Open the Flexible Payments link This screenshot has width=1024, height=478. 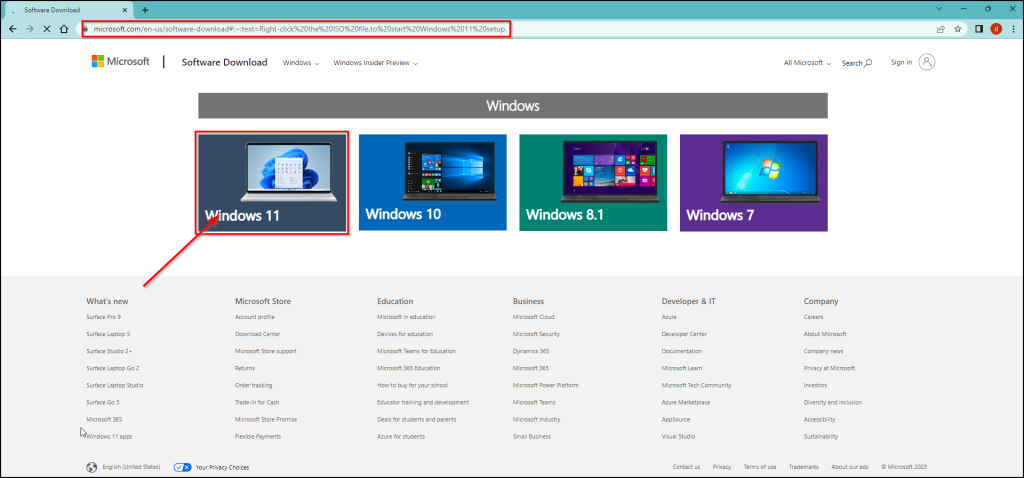click(x=258, y=436)
